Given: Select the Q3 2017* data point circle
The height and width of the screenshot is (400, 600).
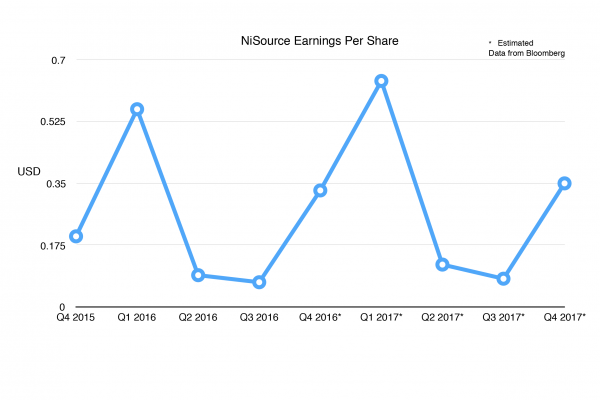Looking at the screenshot, I should [x=503, y=278].
